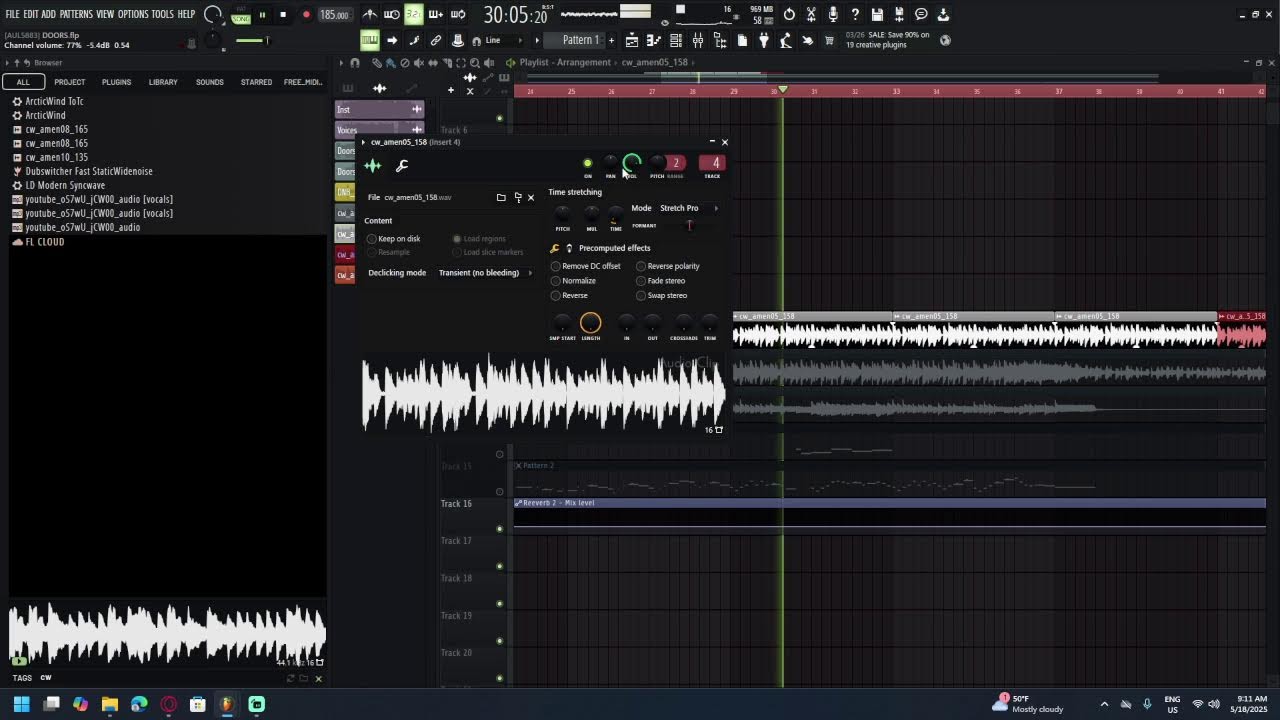The height and width of the screenshot is (720, 1280).
Task: Select Dubswitcher Fast StaticWidenoise item
Action: (89, 171)
